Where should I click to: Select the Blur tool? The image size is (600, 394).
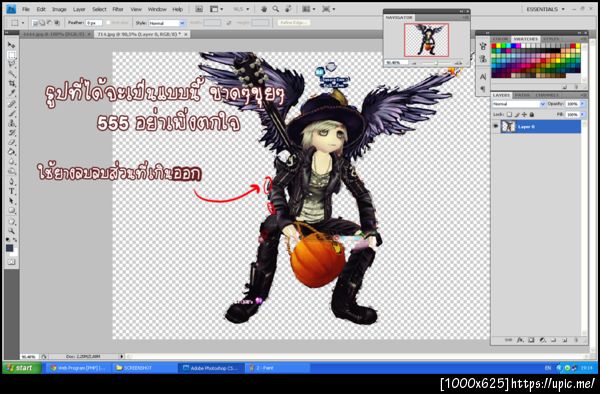[11, 161]
